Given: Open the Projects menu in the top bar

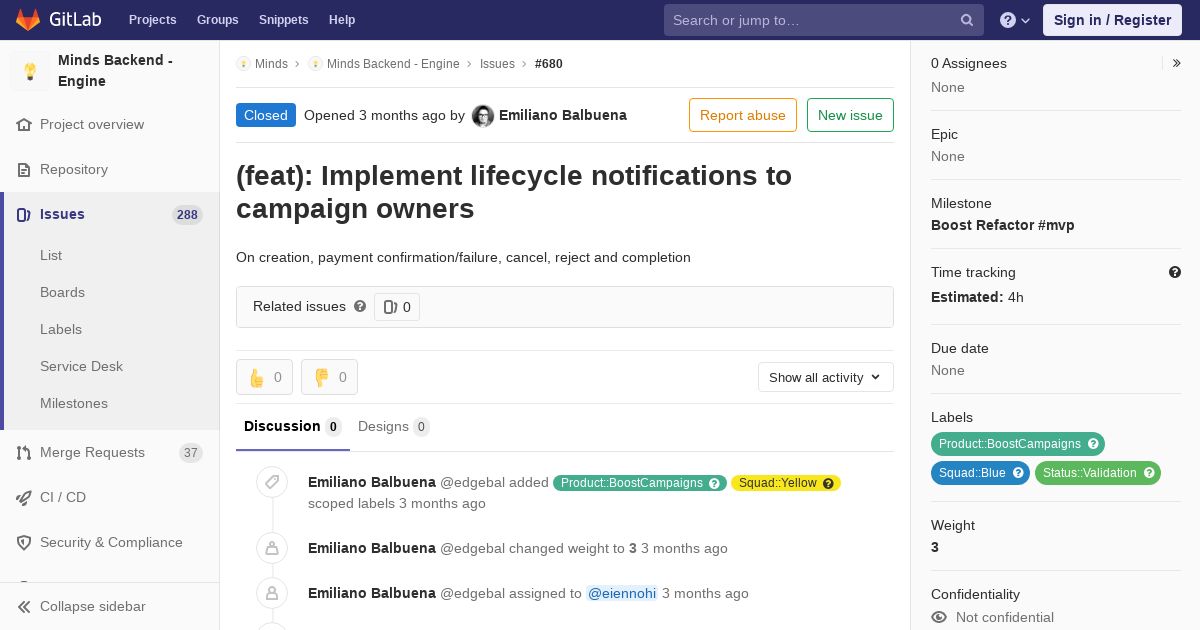Looking at the screenshot, I should coord(152,20).
